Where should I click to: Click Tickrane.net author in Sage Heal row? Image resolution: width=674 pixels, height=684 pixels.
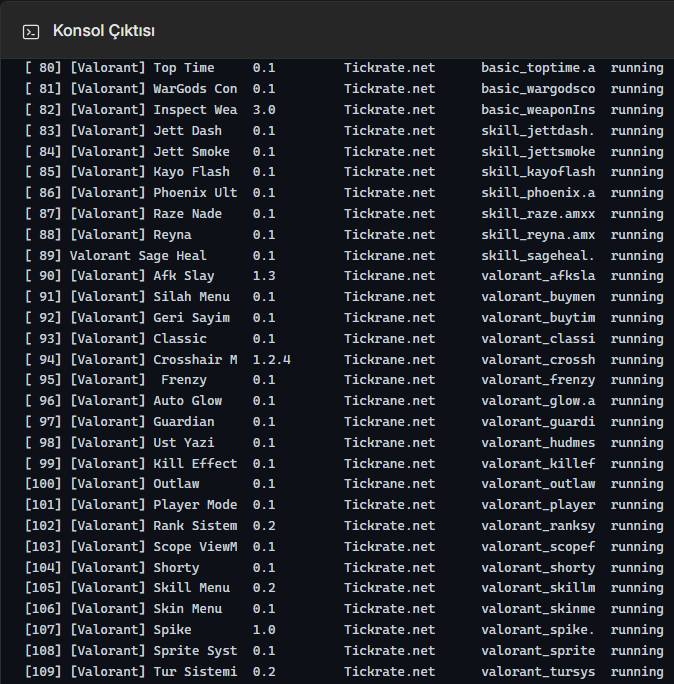(x=389, y=255)
